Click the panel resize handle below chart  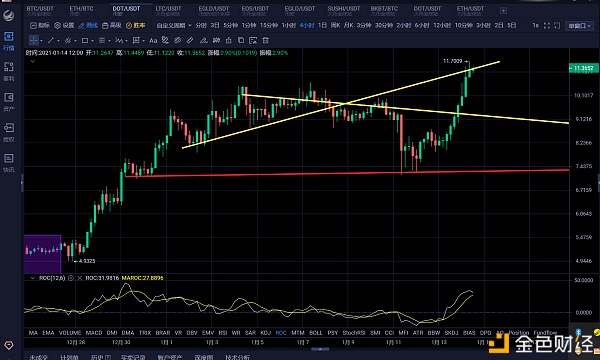[320, 349]
